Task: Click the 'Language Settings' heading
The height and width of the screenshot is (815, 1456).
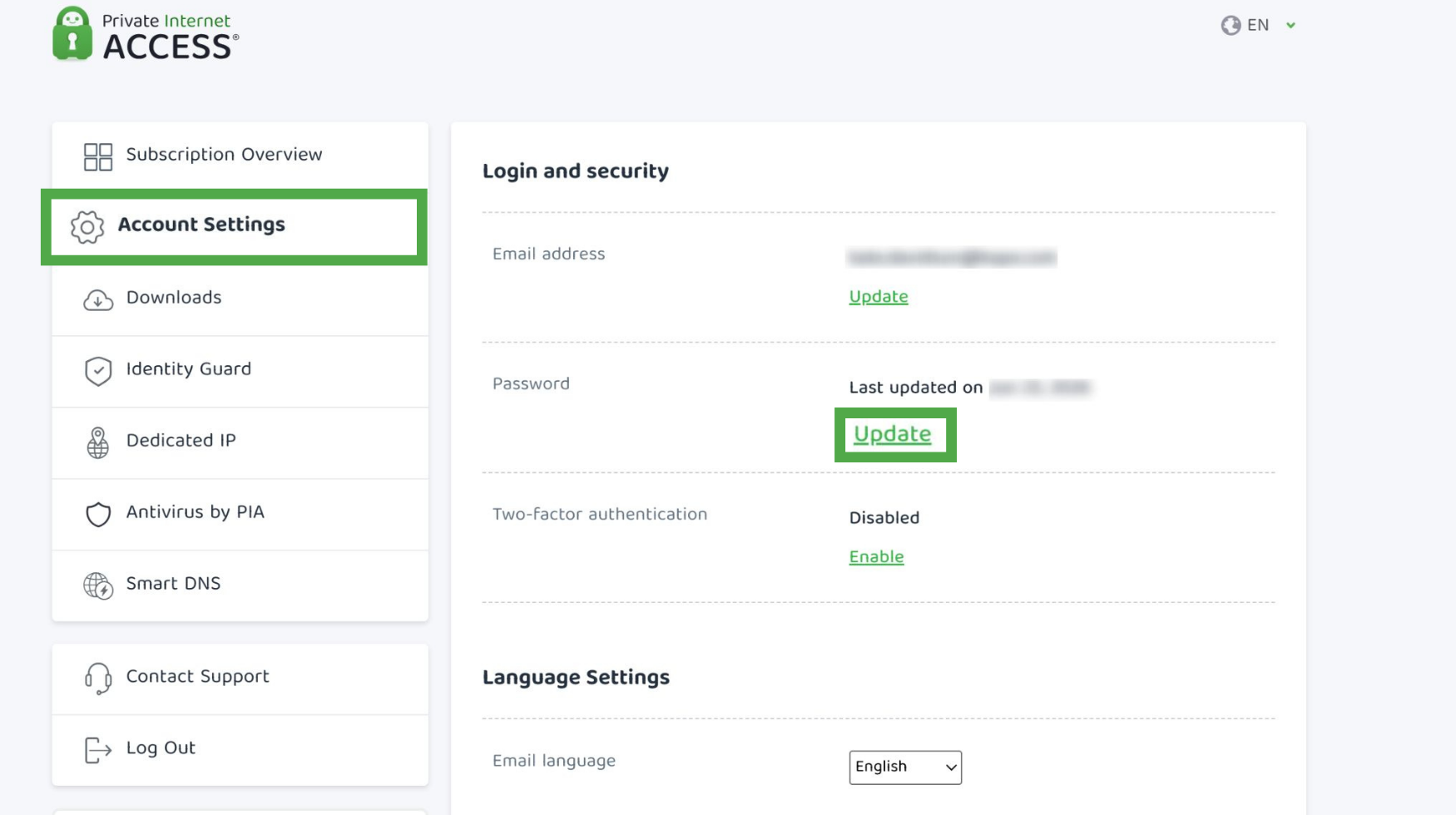Action: click(576, 678)
